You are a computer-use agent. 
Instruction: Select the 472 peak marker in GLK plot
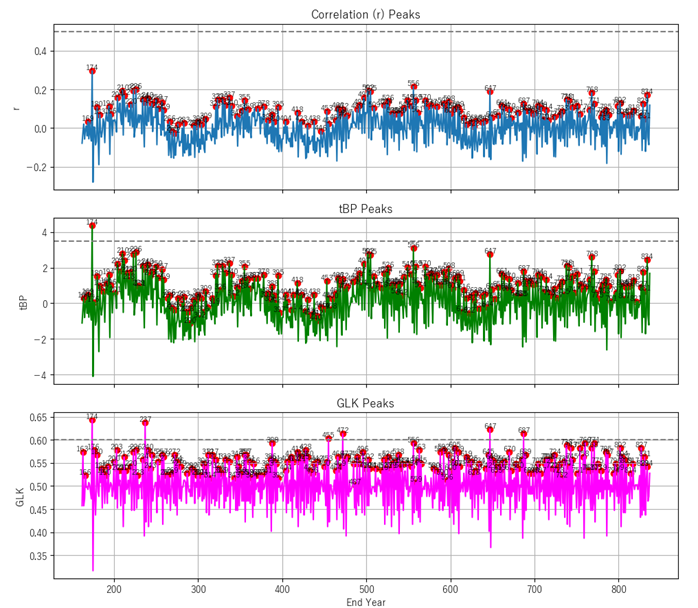coord(343,434)
